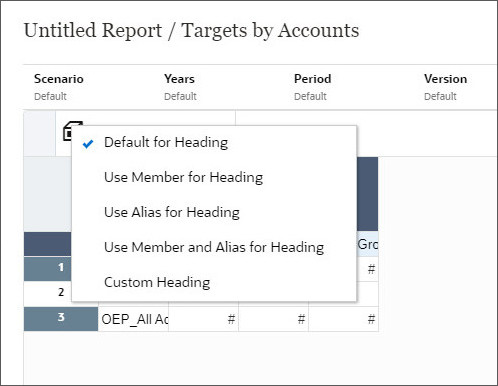Select the last # cell in row 1

click(x=367, y=269)
